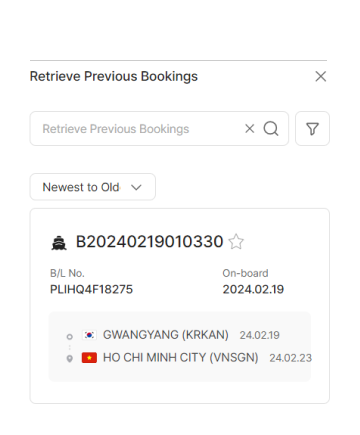Click the origin circle marker icon
Viewport: 360px width, 435px height.
[x=70, y=337]
